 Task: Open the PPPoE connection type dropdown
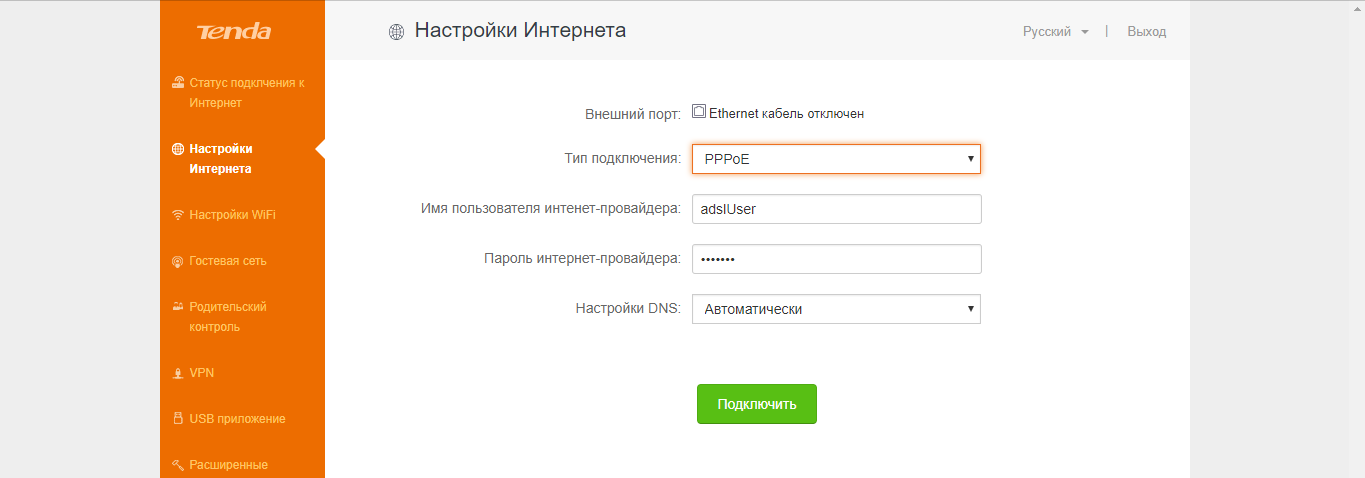pos(836,159)
